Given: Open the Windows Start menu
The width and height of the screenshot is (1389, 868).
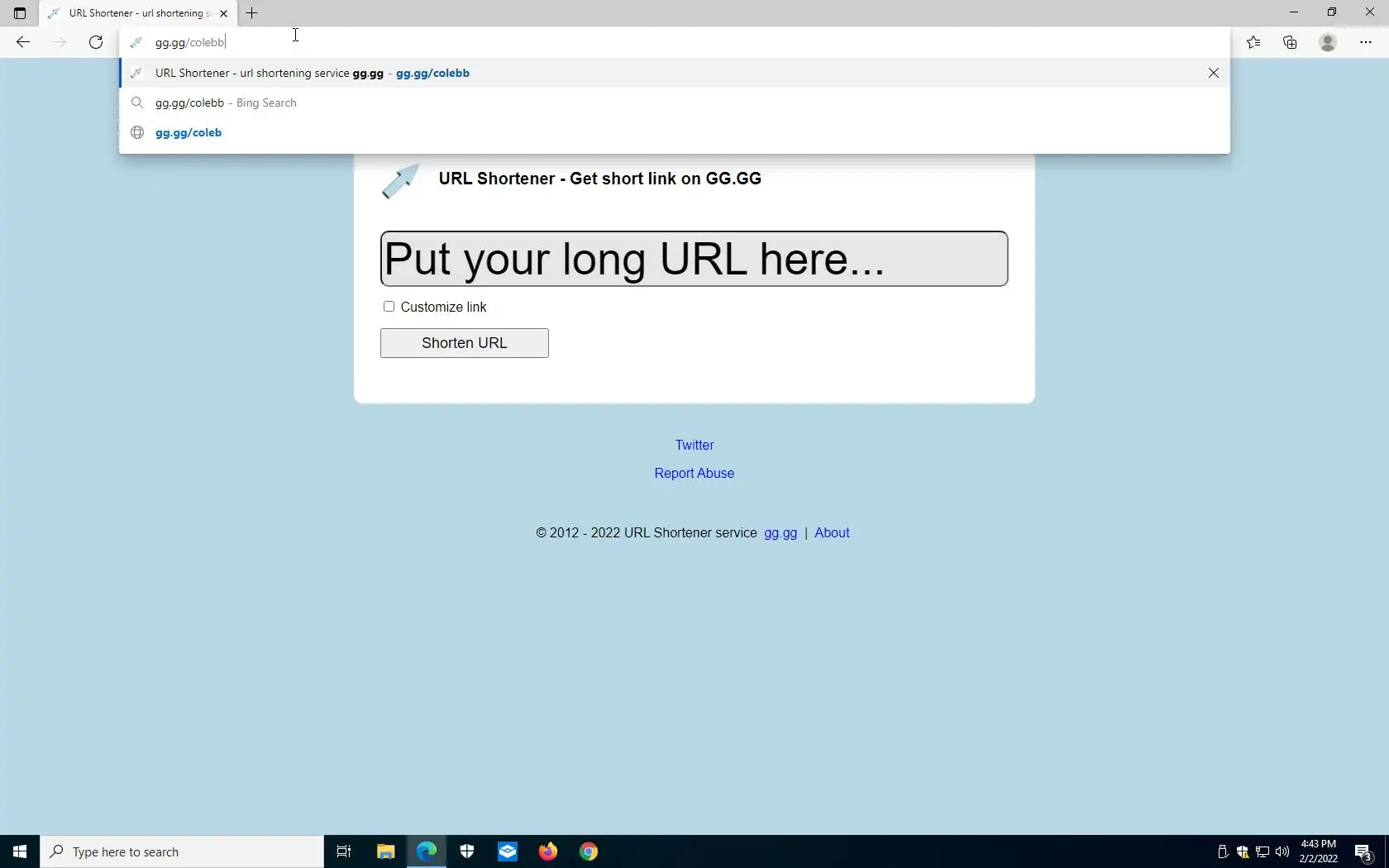Looking at the screenshot, I should tap(20, 851).
